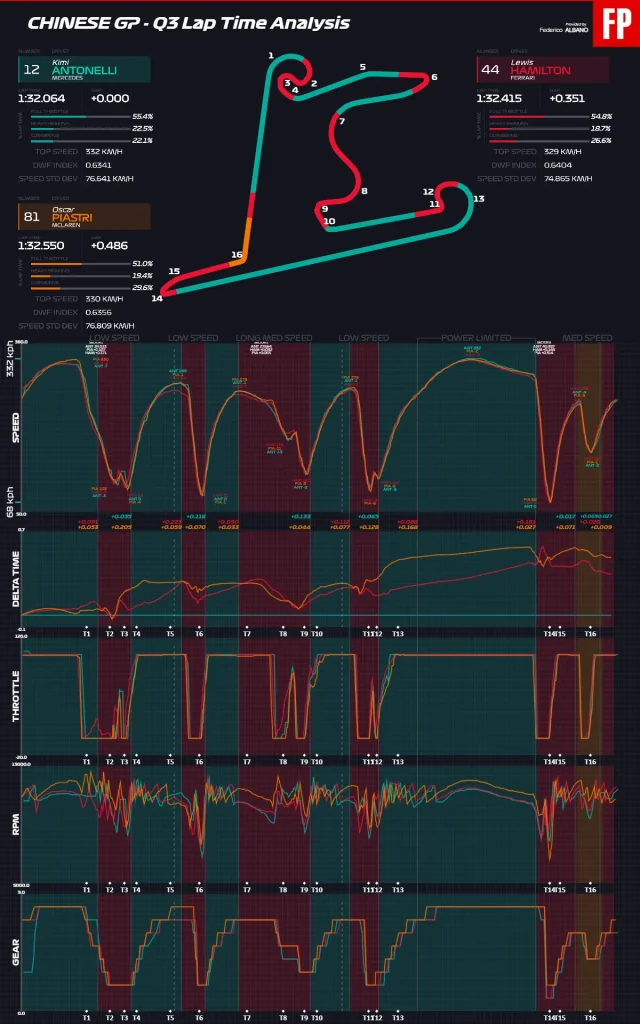Viewport: 640px width, 1024px height.
Task: Click the red FP logo
Action: [616, 24]
